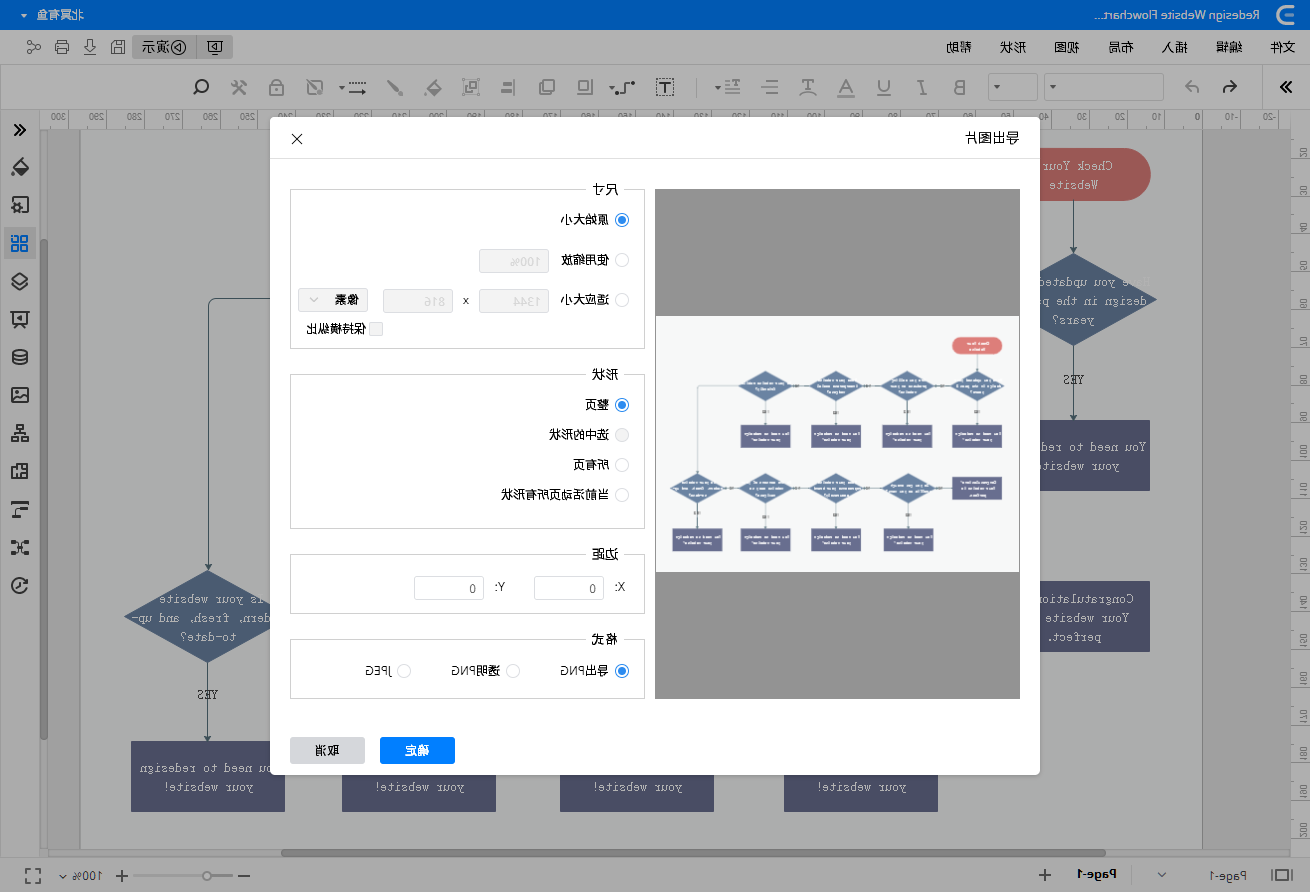Click the fullscreen presentation screen icon

215,47
